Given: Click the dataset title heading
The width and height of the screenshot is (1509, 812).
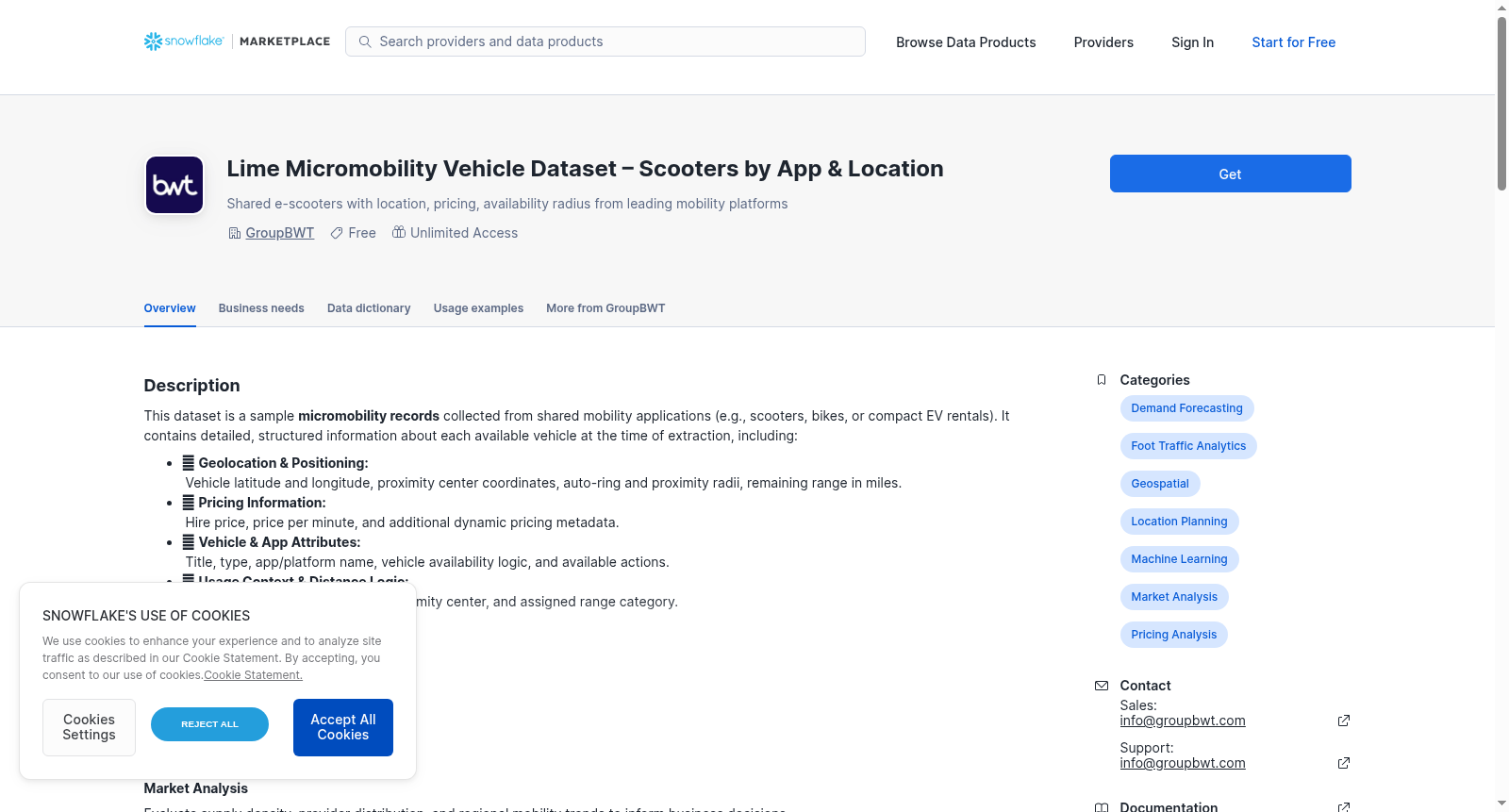Looking at the screenshot, I should 585,169.
